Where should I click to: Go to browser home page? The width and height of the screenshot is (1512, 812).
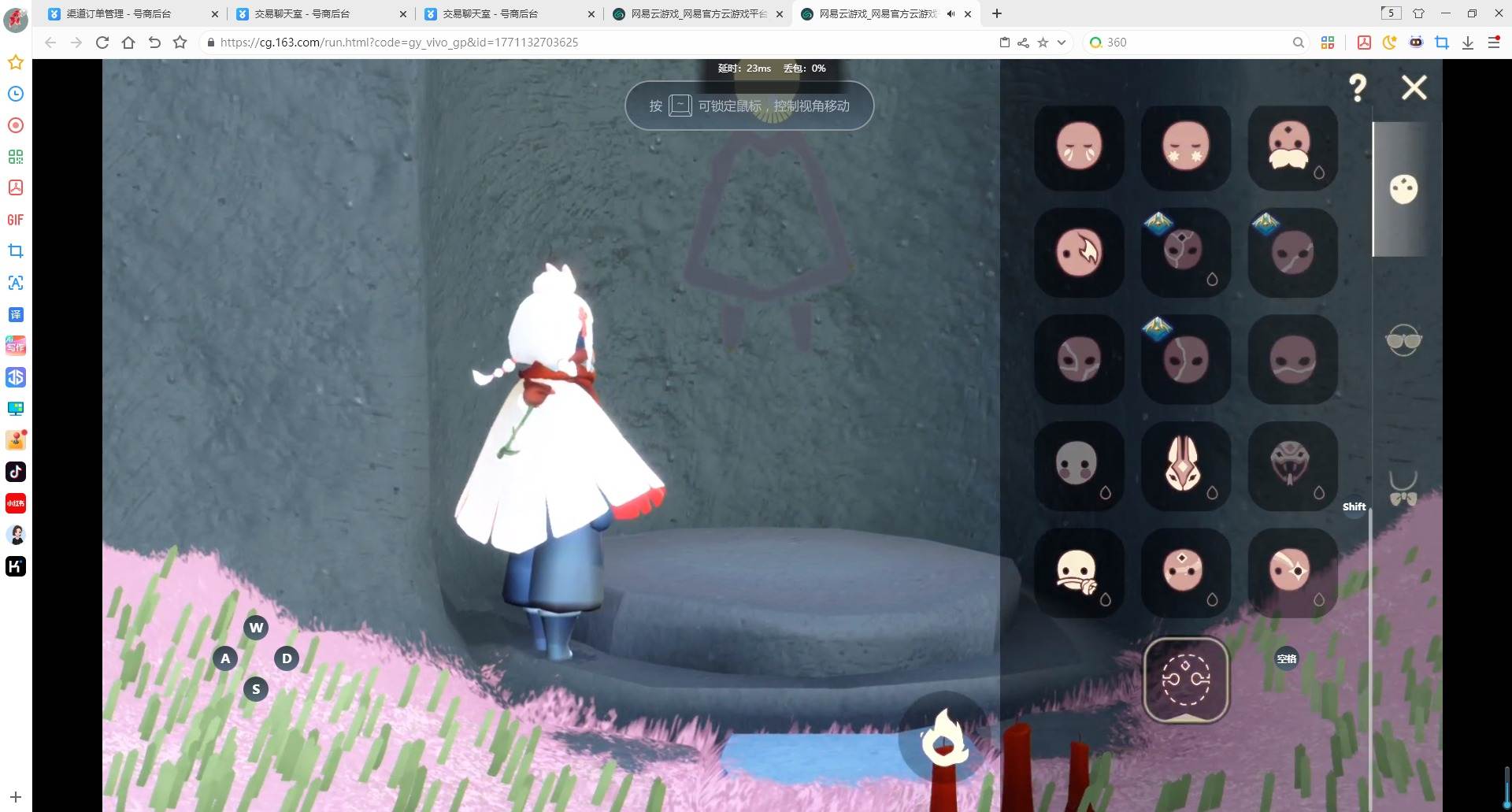(128, 43)
